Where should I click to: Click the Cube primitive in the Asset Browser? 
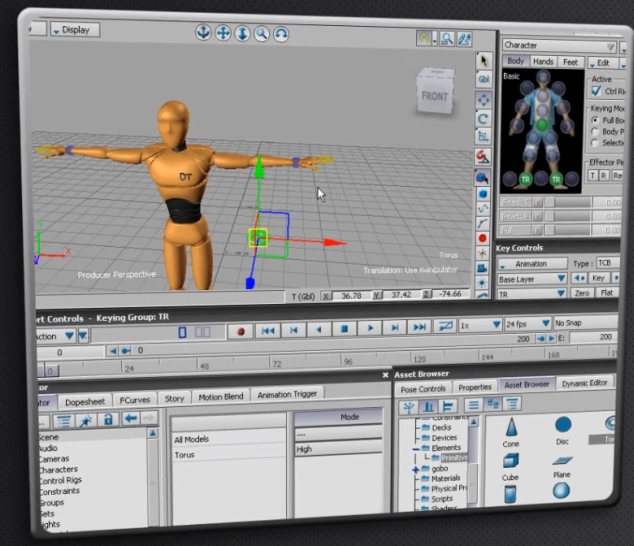[510, 467]
